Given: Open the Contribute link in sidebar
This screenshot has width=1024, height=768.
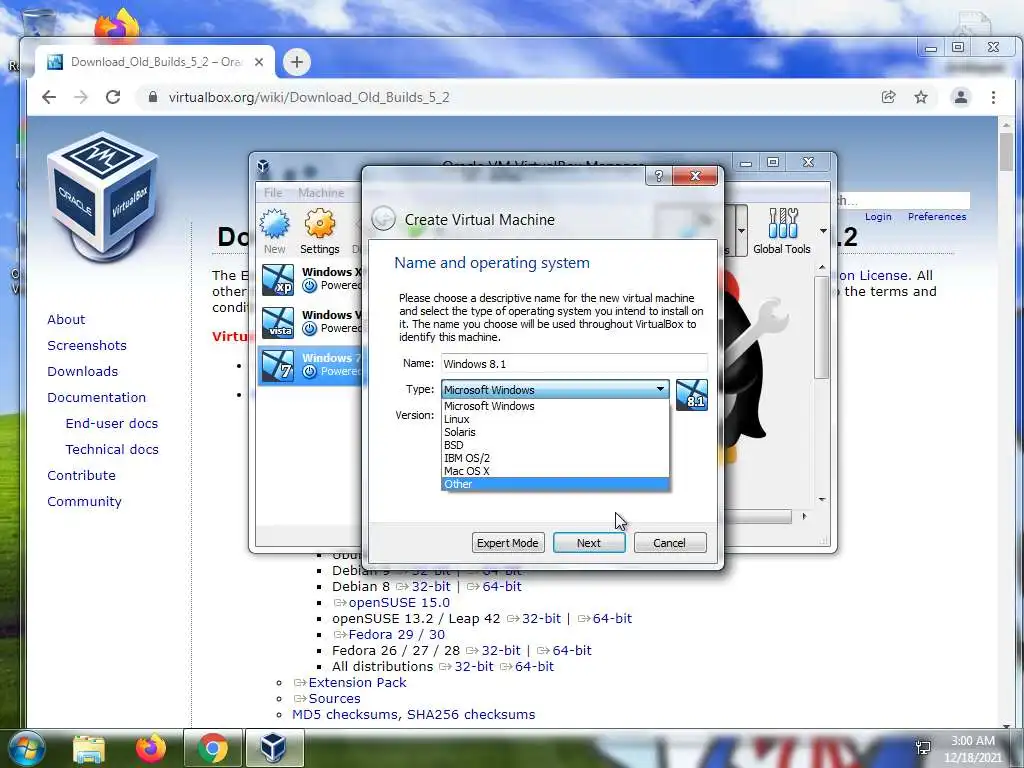Looking at the screenshot, I should (x=81, y=475).
